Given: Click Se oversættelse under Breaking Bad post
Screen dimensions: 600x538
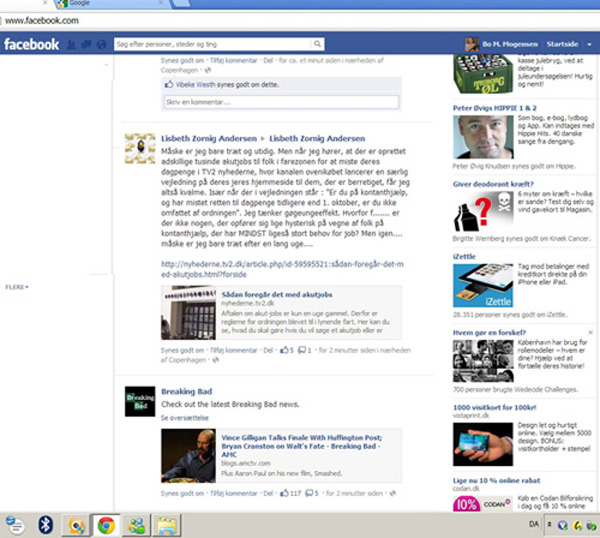Looking at the screenshot, I should pyautogui.click(x=185, y=418).
